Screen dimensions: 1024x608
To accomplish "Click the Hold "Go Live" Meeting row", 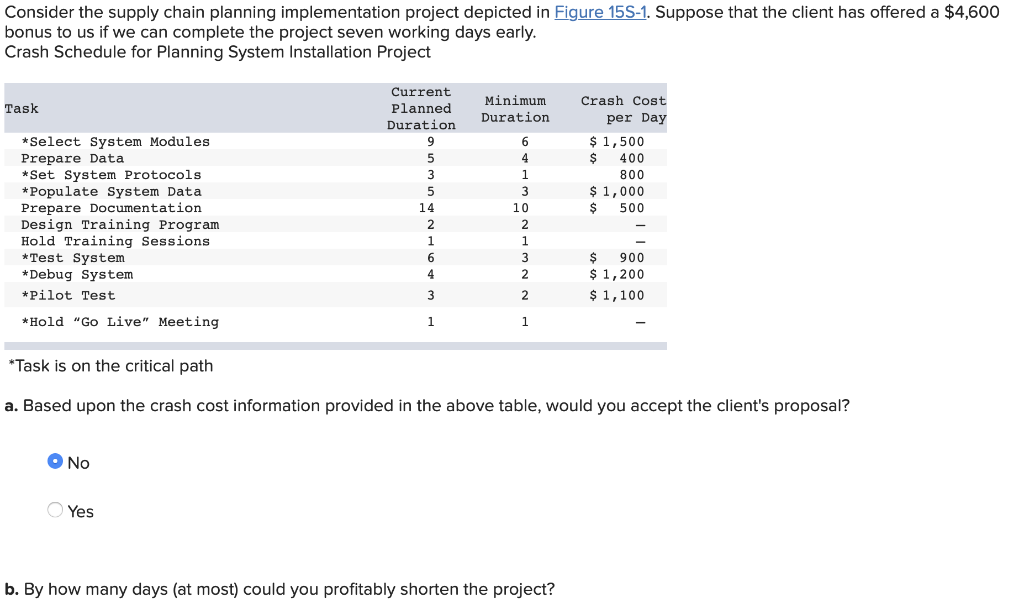I will coord(335,322).
